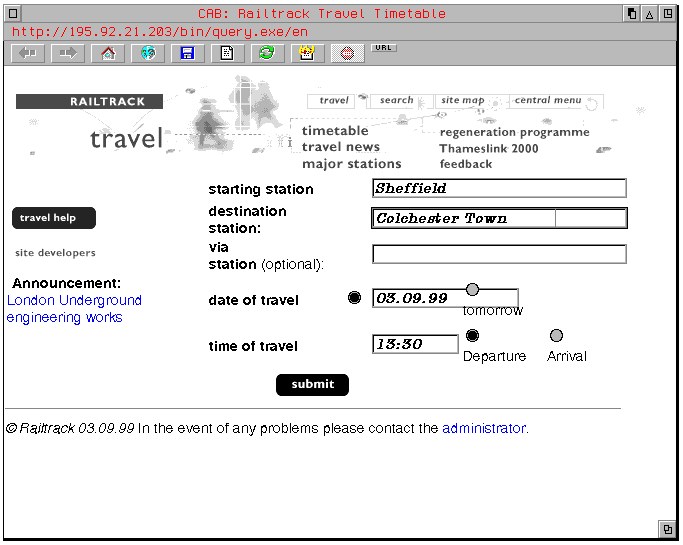The width and height of the screenshot is (683, 545).
Task: Save the page with the floppy disk icon
Action: click(188, 54)
